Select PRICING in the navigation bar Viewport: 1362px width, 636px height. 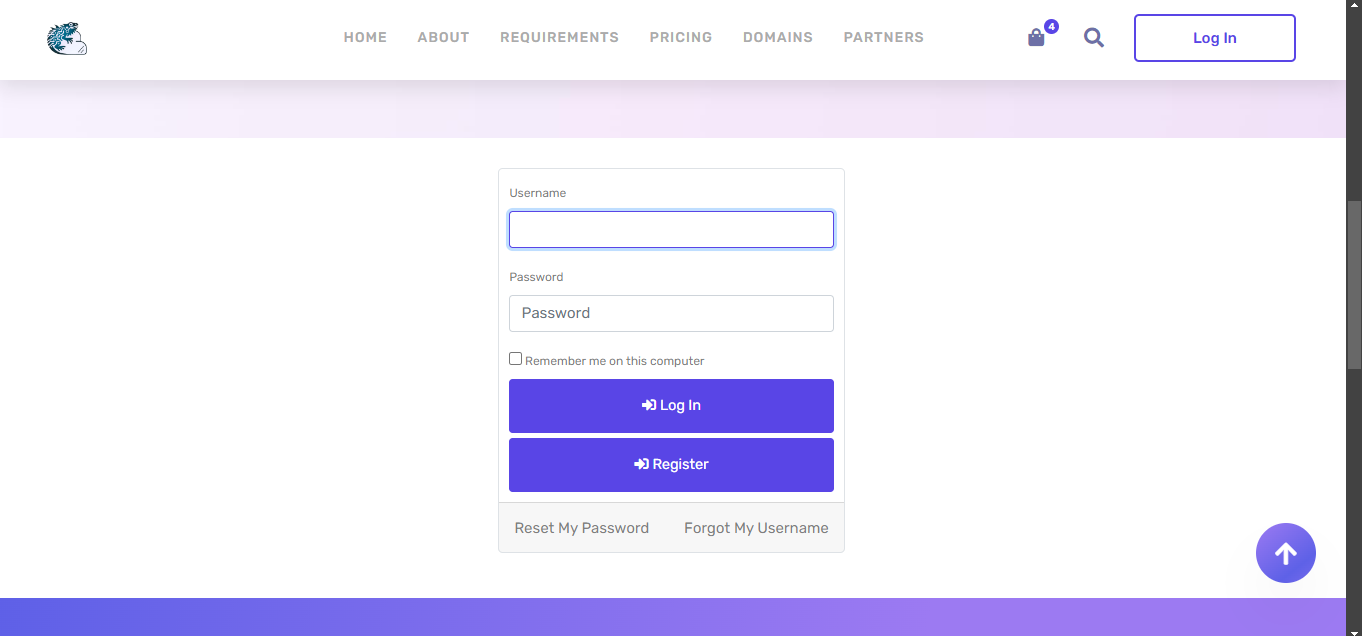[x=681, y=38]
